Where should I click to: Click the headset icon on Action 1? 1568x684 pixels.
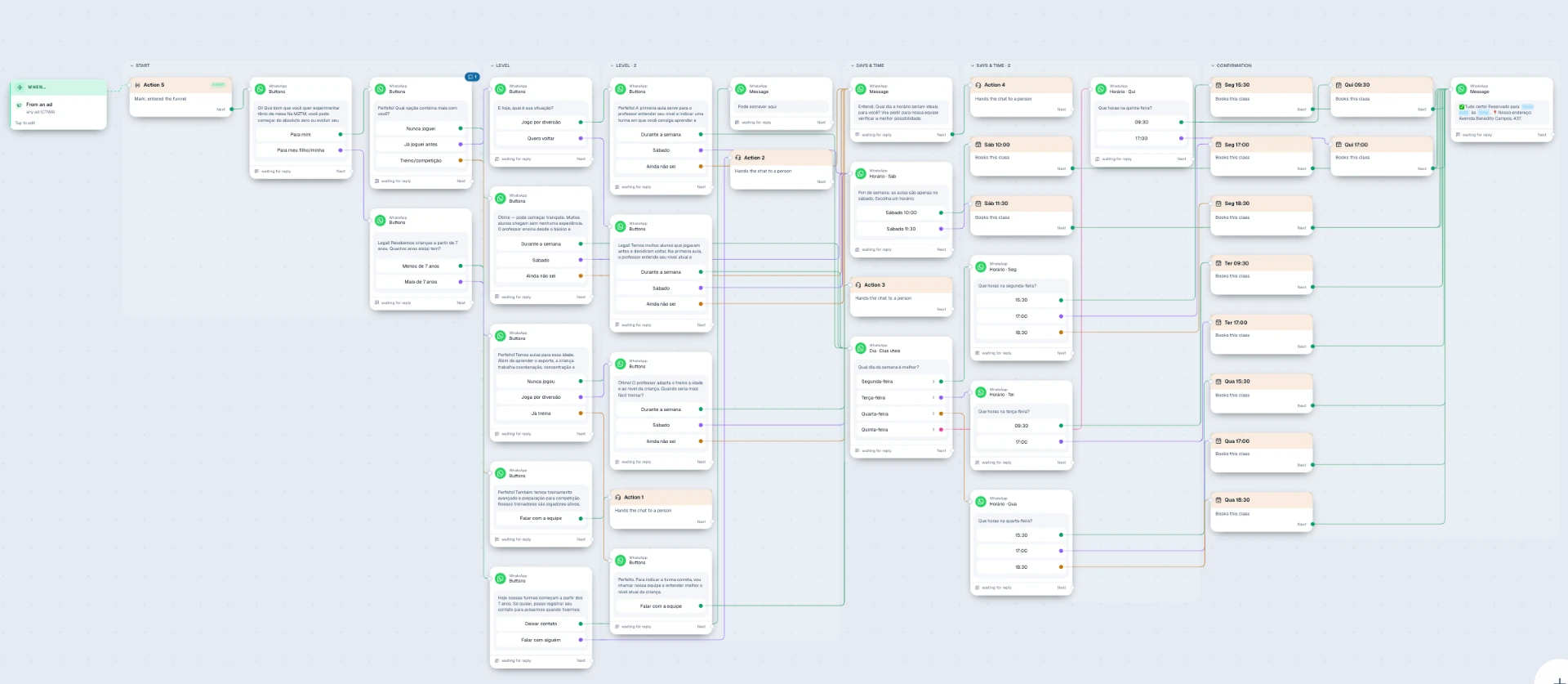click(x=617, y=497)
